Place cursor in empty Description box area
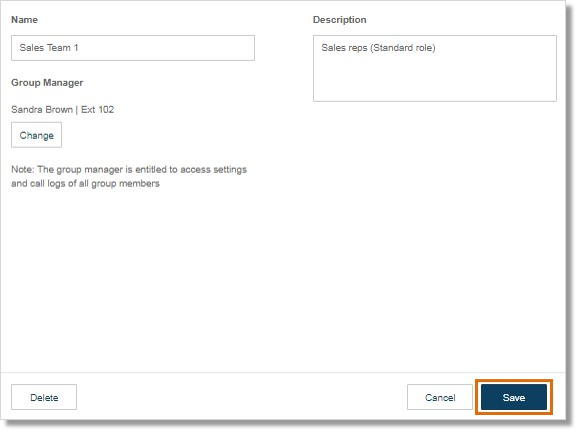578x432 pixels. click(x=435, y=79)
